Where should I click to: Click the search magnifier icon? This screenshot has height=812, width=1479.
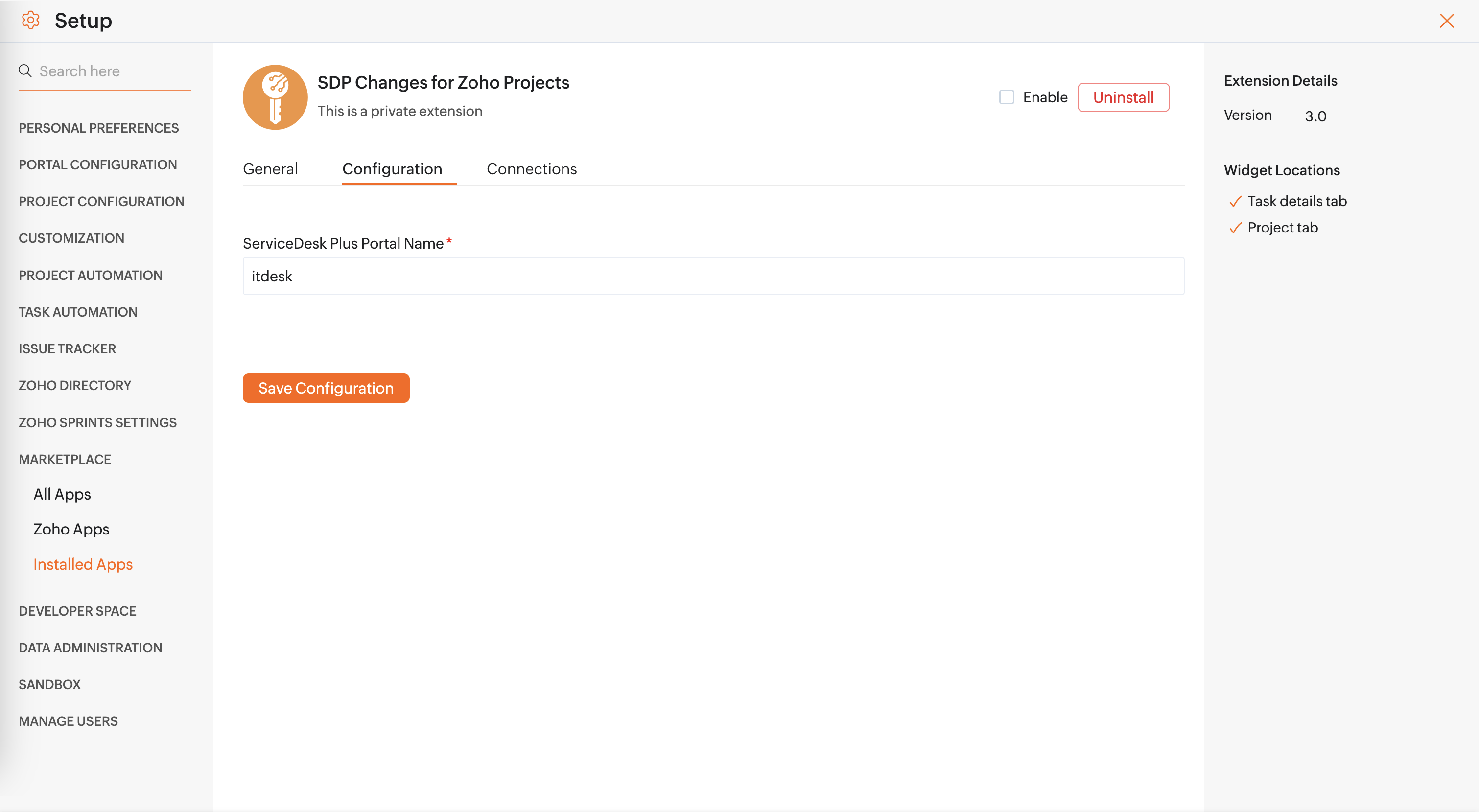coord(24,70)
